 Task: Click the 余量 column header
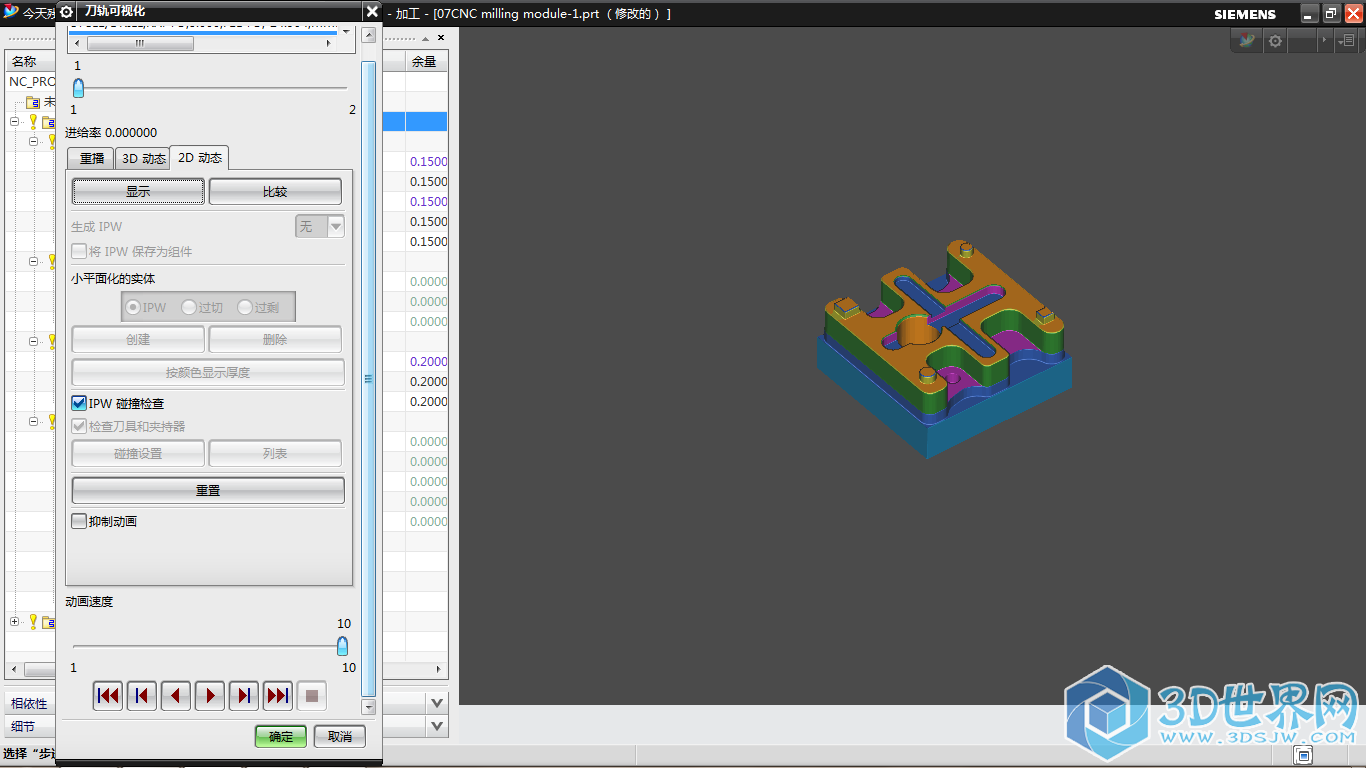[x=424, y=61]
